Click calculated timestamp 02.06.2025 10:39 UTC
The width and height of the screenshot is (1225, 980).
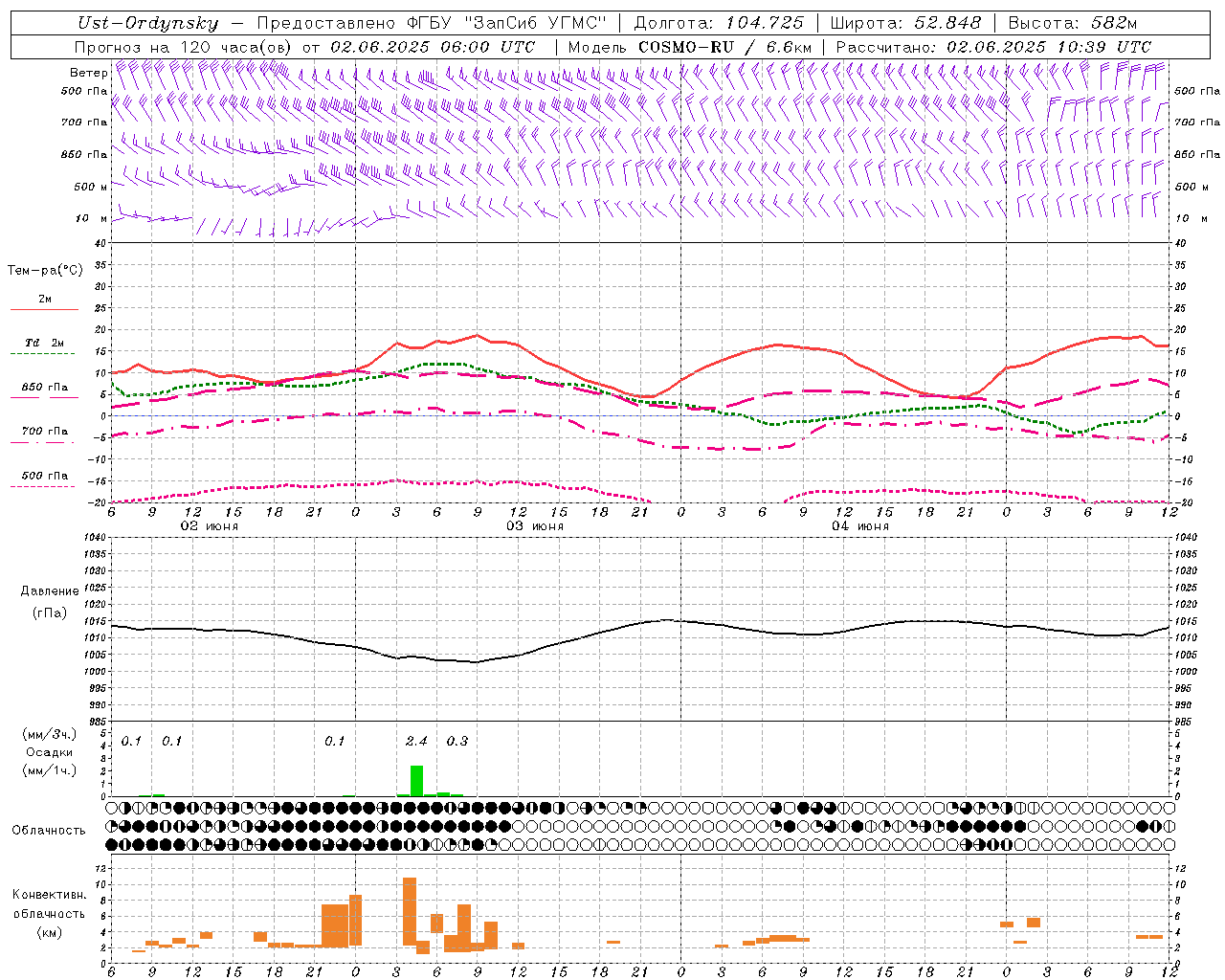click(x=1049, y=47)
